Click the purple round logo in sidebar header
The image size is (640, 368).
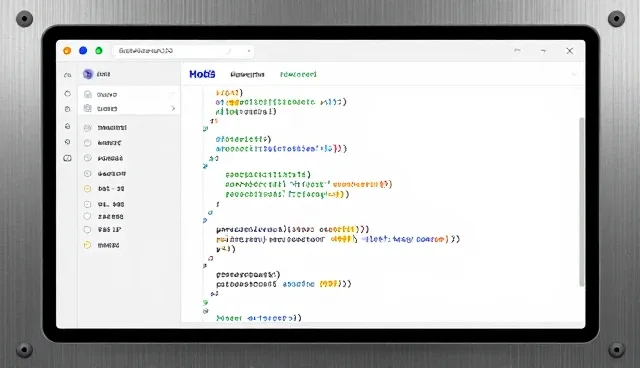click(88, 74)
